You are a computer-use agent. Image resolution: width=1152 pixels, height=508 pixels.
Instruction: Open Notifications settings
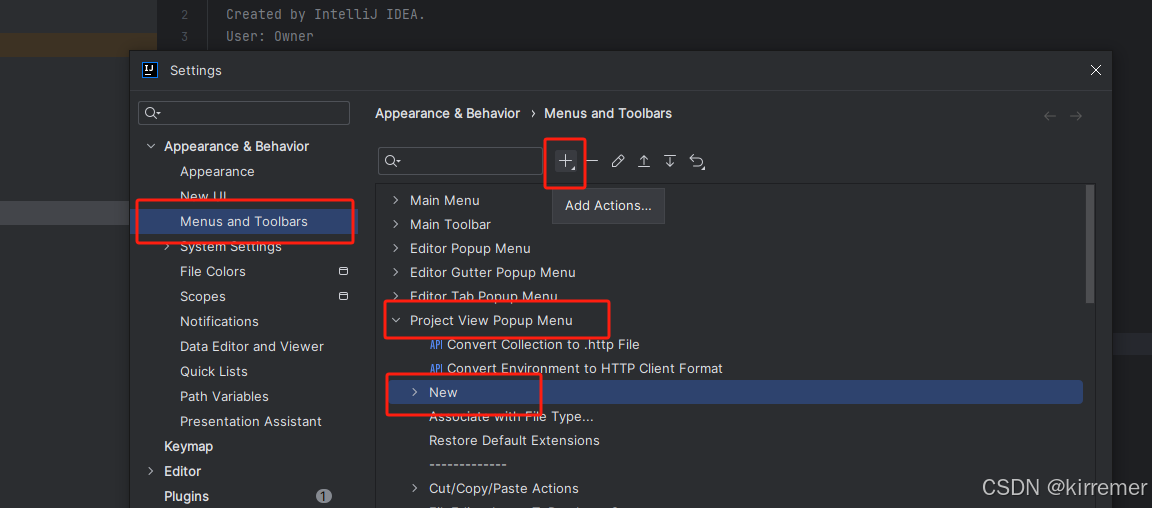click(x=220, y=321)
